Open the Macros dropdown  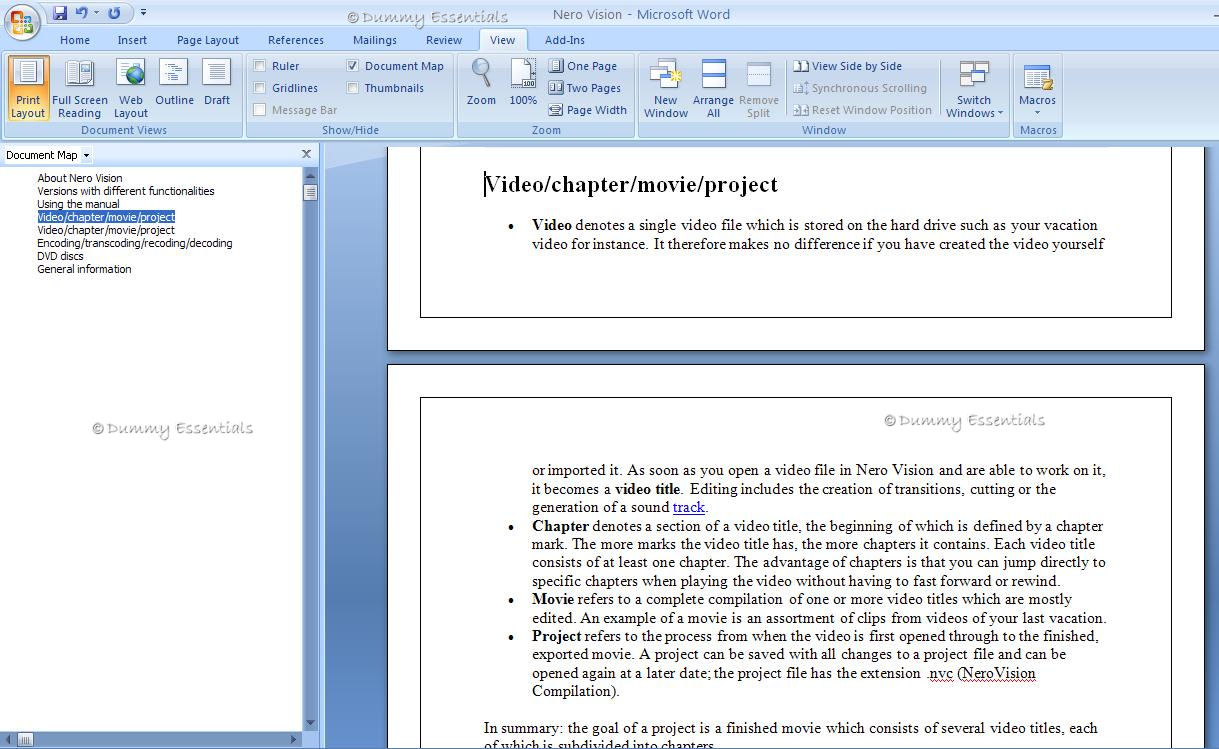tap(1037, 88)
